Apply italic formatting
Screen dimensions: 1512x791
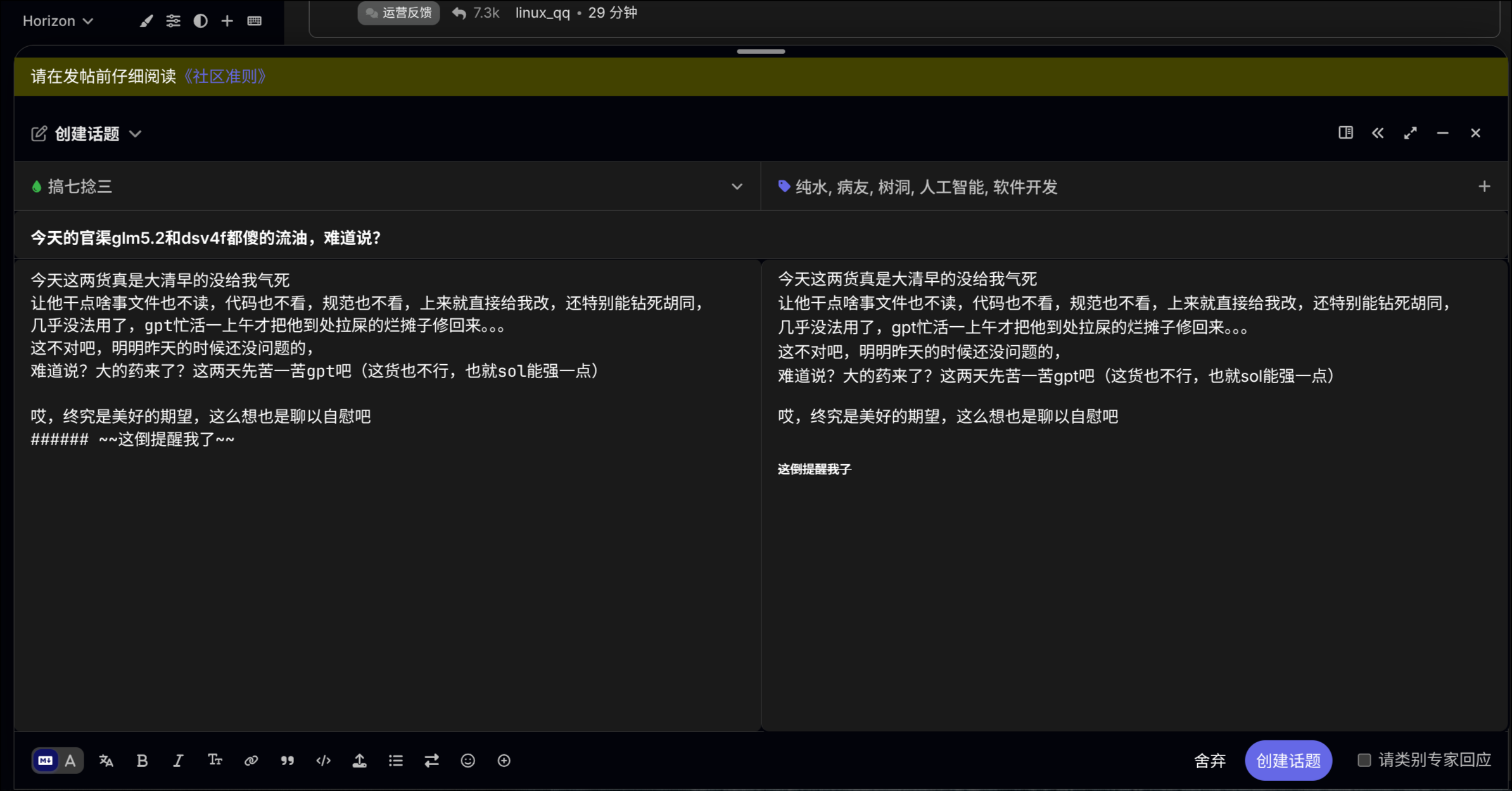coord(178,761)
